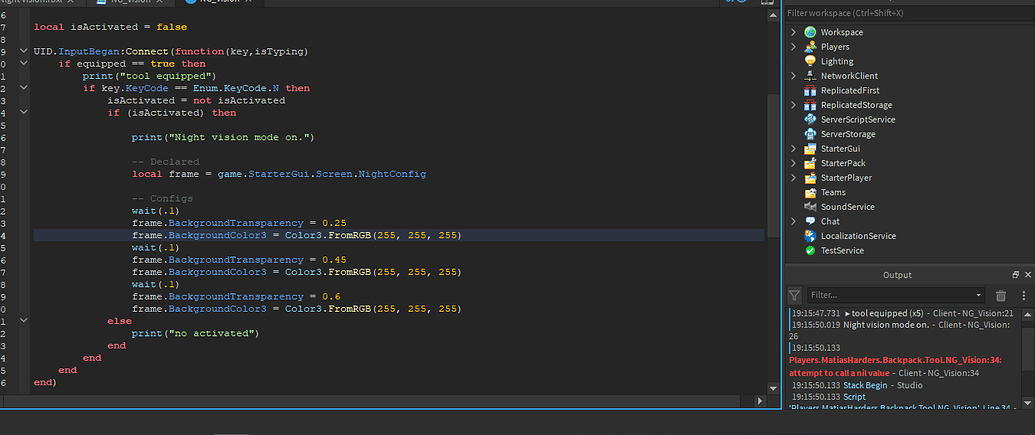1035x435 pixels.
Task: Click the BackgroundTransparency = 0.25 line
Action: (x=239, y=223)
